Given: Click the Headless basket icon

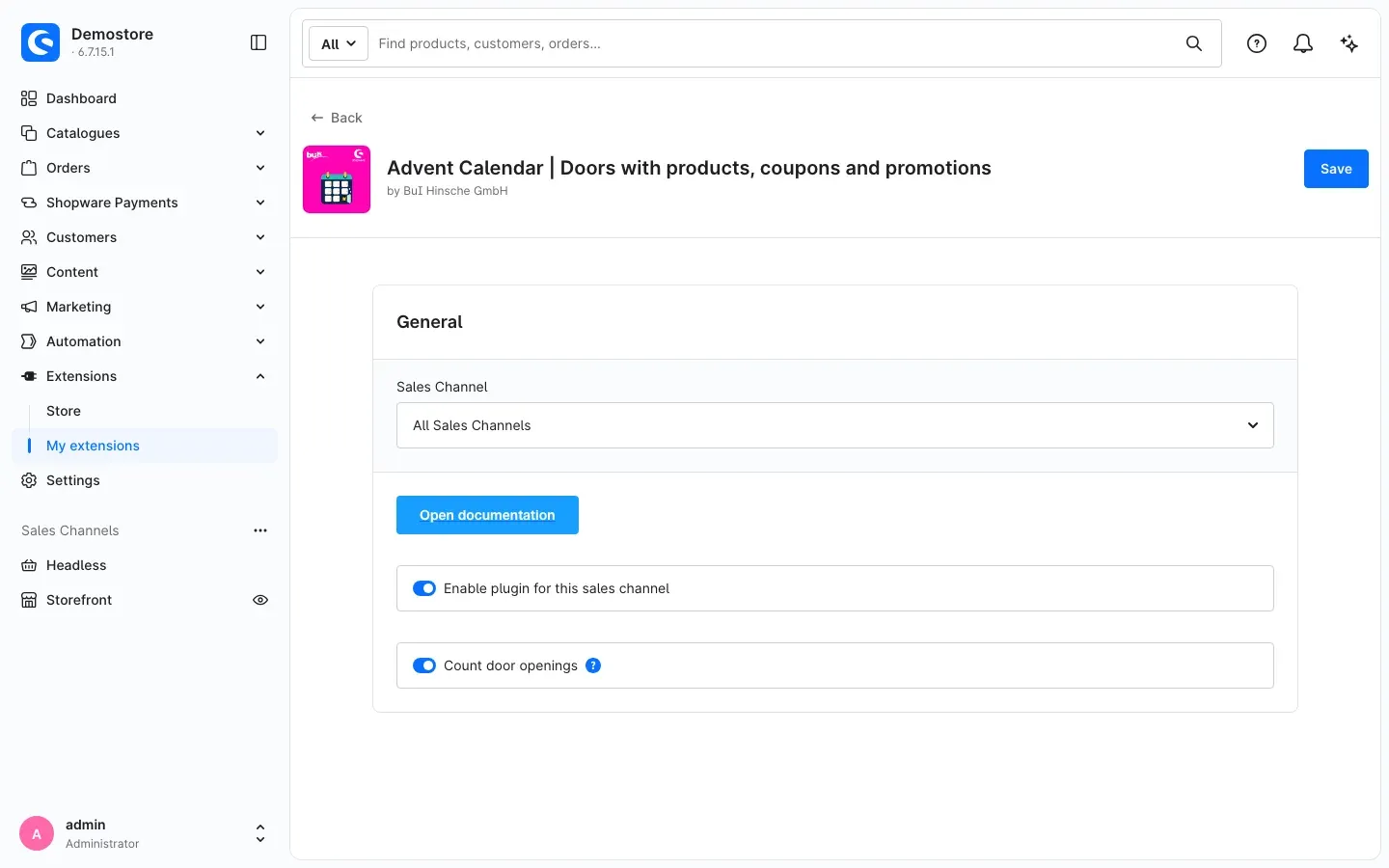Looking at the screenshot, I should click(x=29, y=565).
